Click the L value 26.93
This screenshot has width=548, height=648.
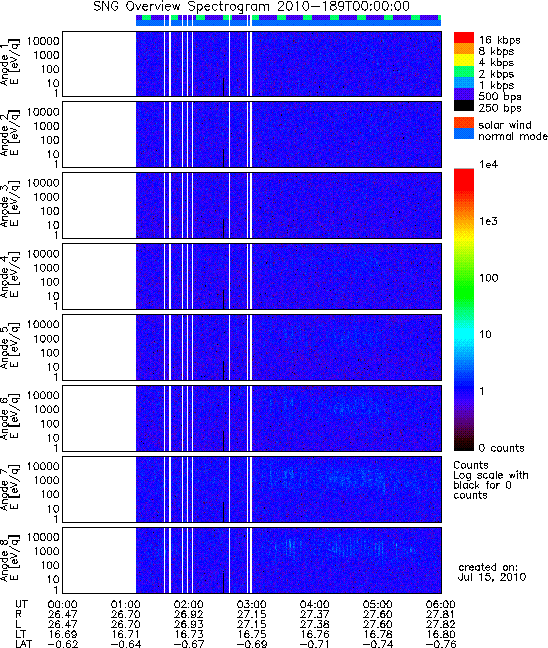188,624
